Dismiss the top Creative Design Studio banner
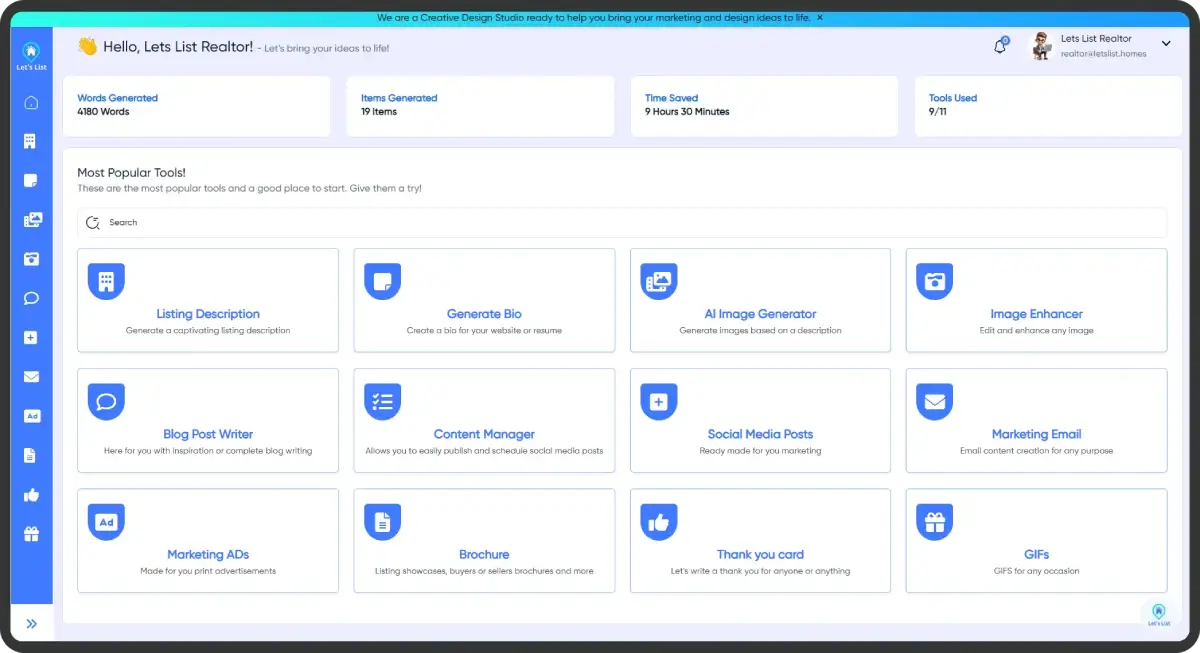 click(820, 18)
